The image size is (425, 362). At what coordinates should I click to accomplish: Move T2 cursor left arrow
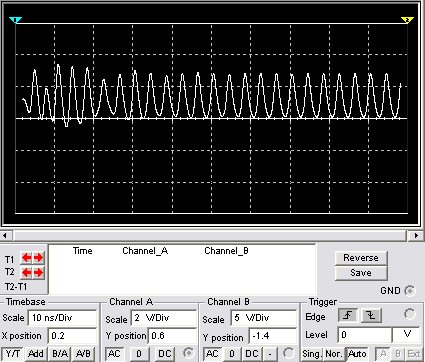pyautogui.click(x=27, y=273)
